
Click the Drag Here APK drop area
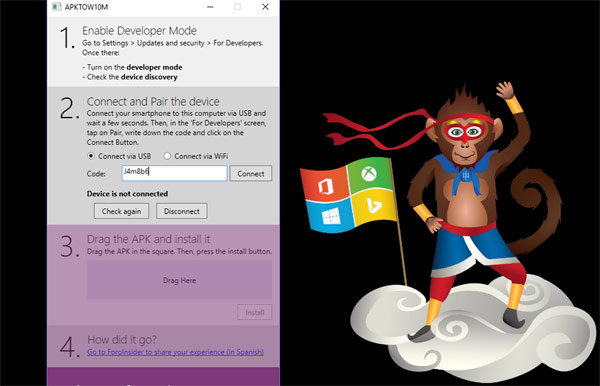(179, 280)
